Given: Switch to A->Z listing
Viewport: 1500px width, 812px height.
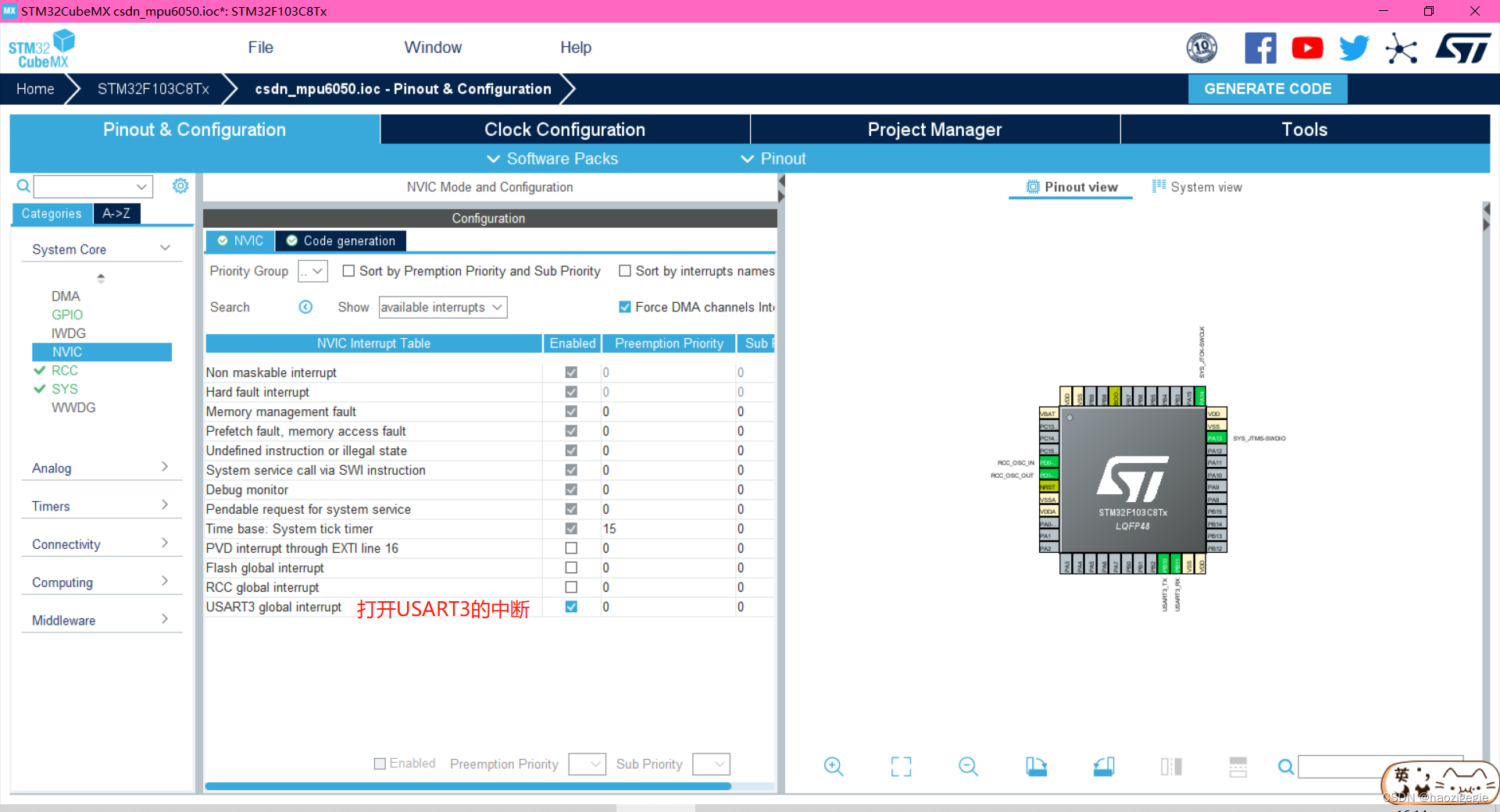Looking at the screenshot, I should tap(116, 213).
